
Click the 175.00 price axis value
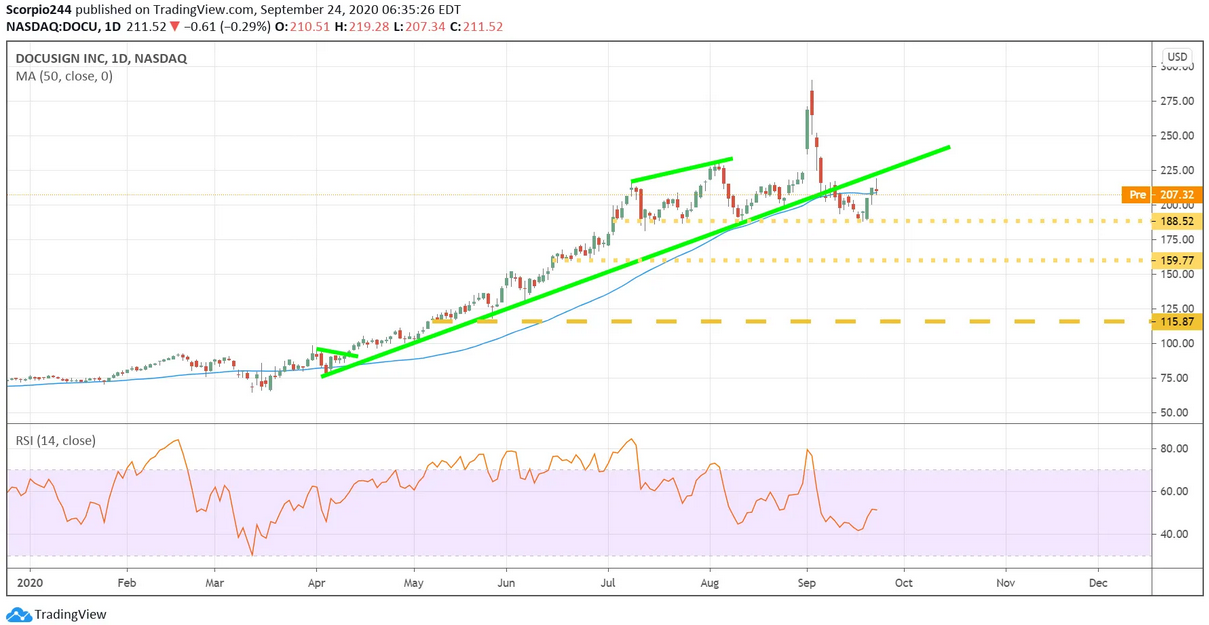pyautogui.click(x=1177, y=239)
